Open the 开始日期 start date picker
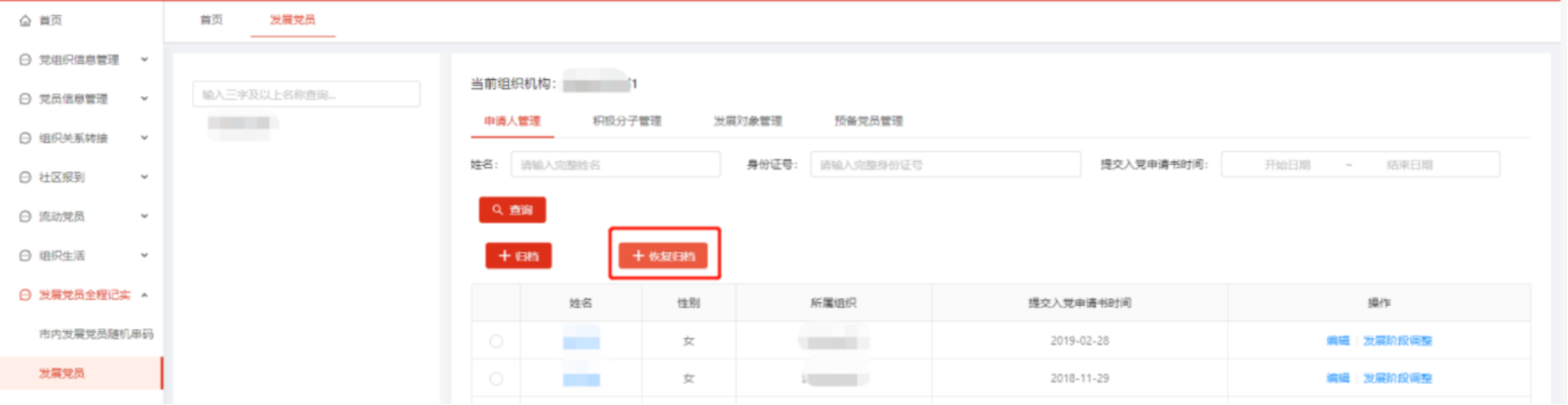The image size is (1568, 405). pos(1287,165)
